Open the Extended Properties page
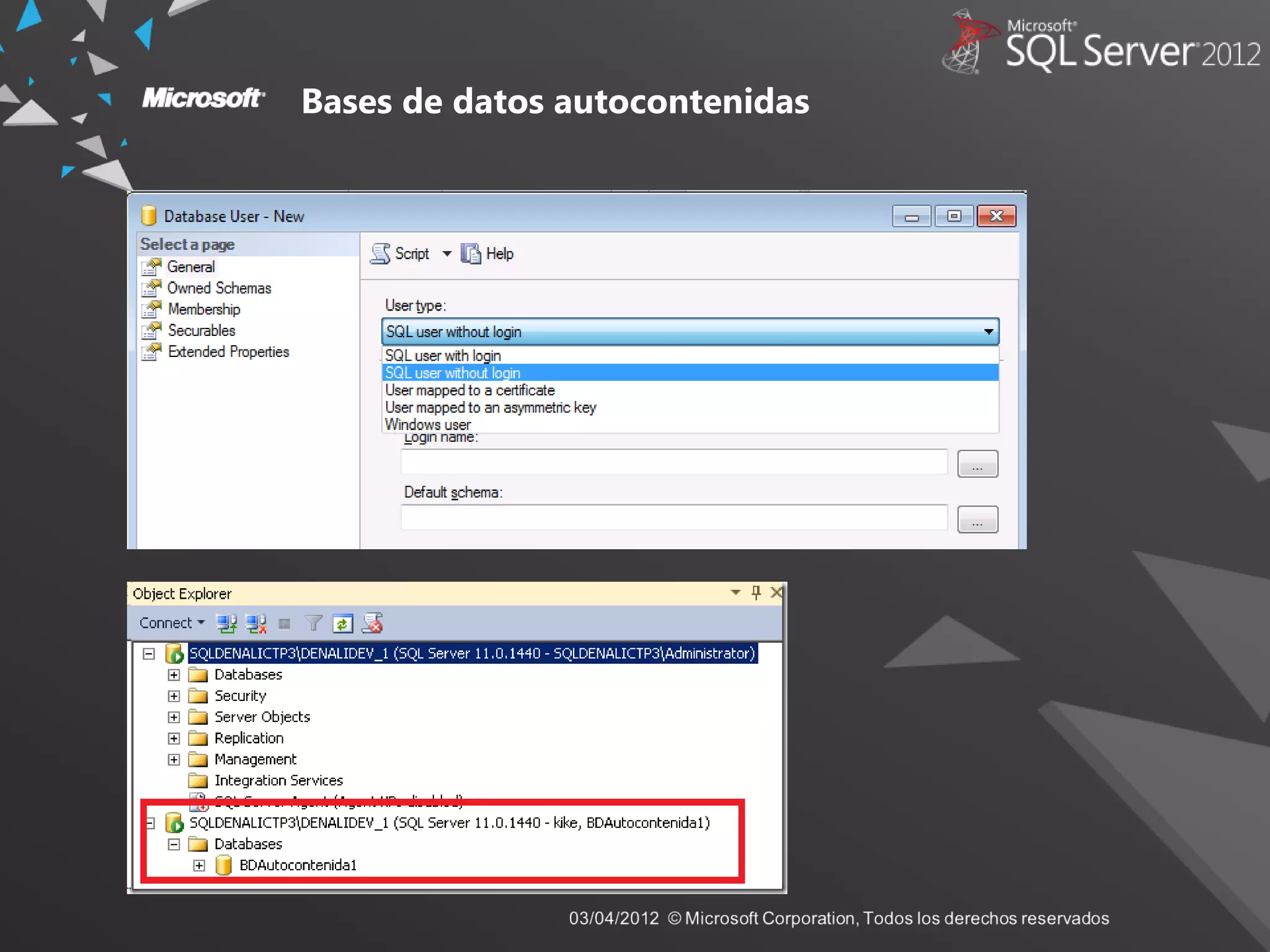This screenshot has width=1270, height=952. 228,351
